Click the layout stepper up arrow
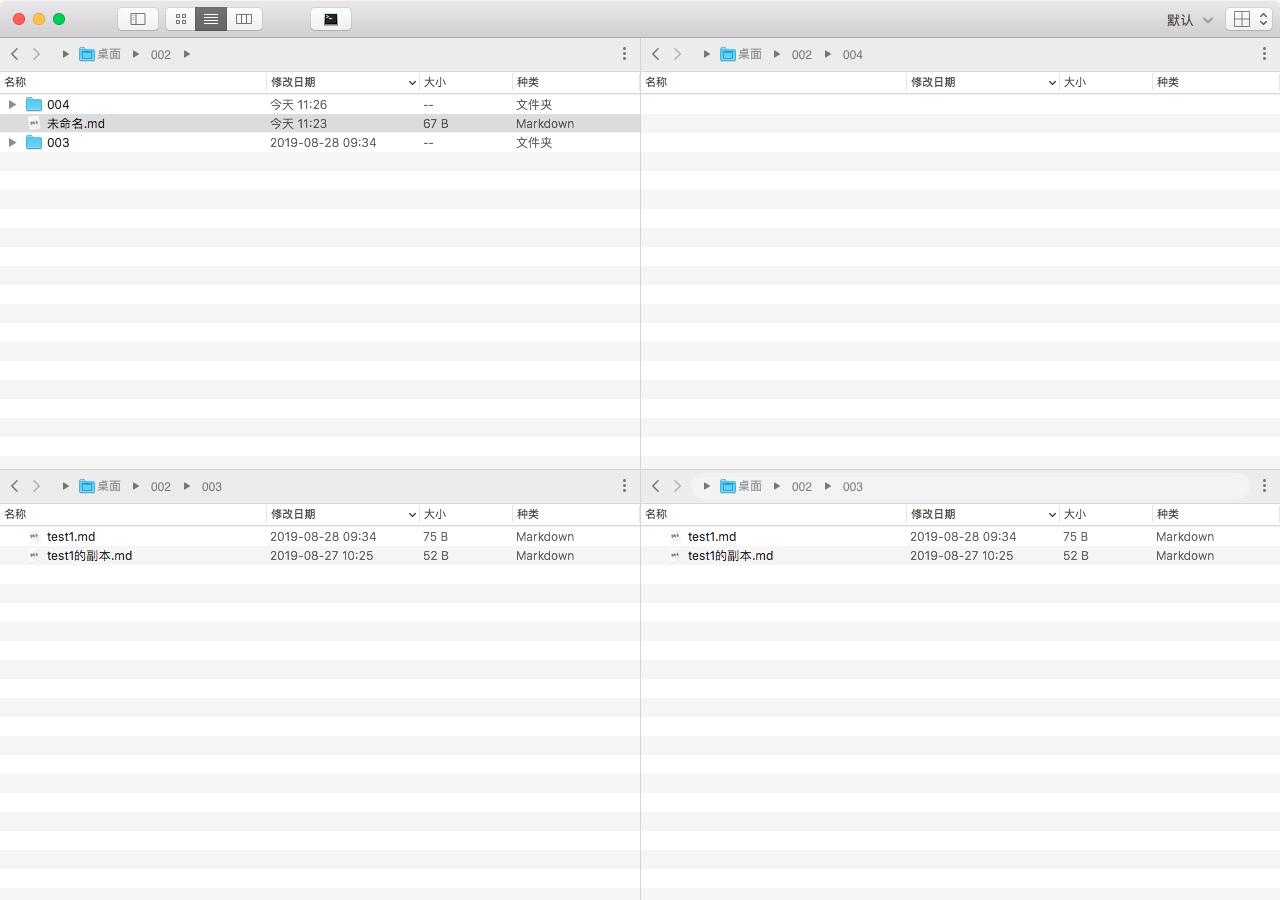 coord(1262,14)
